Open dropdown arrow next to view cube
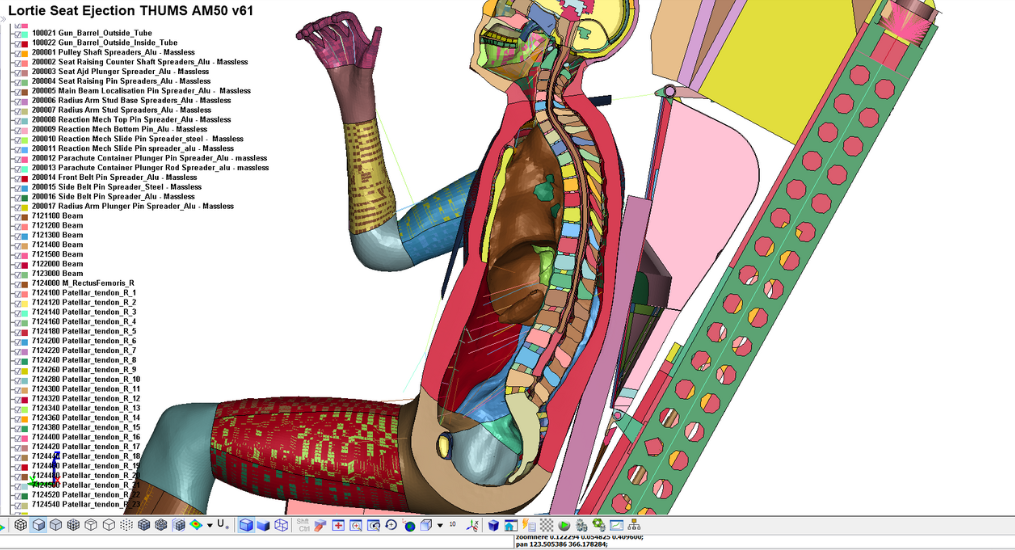Image resolution: width=1015 pixels, height=550 pixels. click(441, 525)
